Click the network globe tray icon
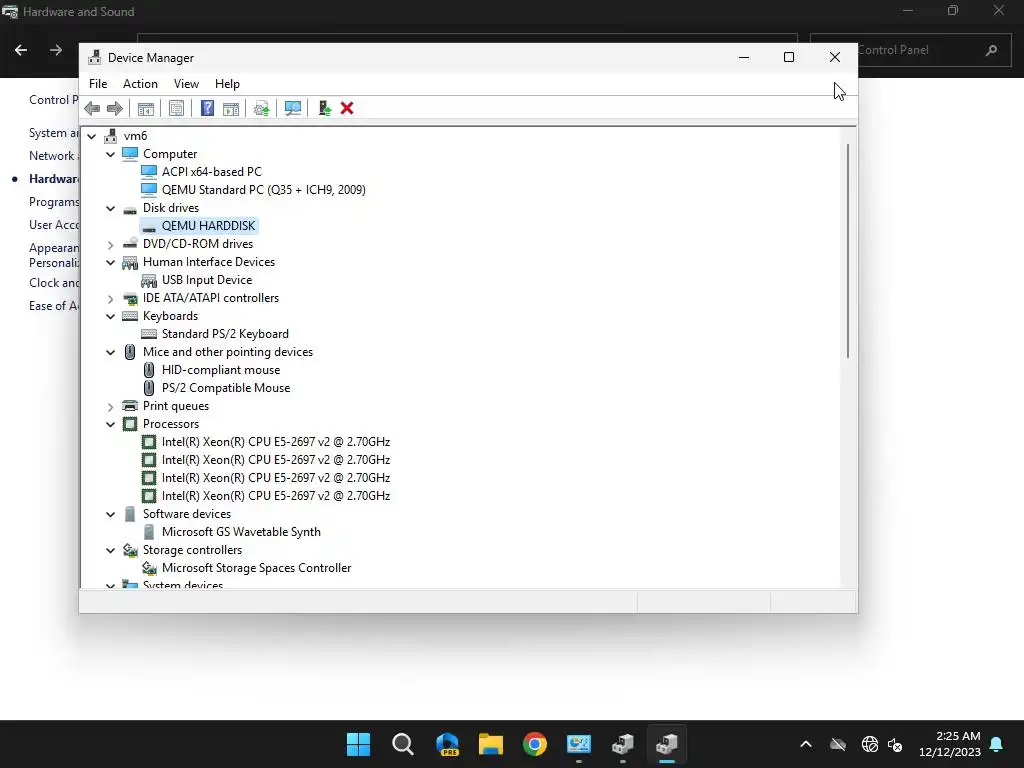The image size is (1024, 768). point(869,744)
